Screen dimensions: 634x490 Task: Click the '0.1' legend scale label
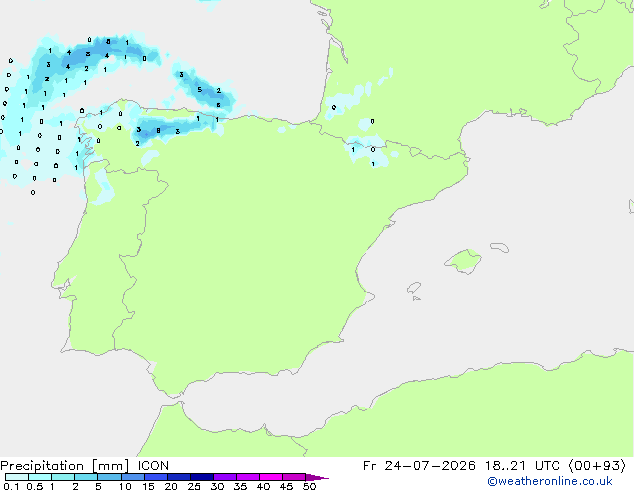tap(11, 486)
